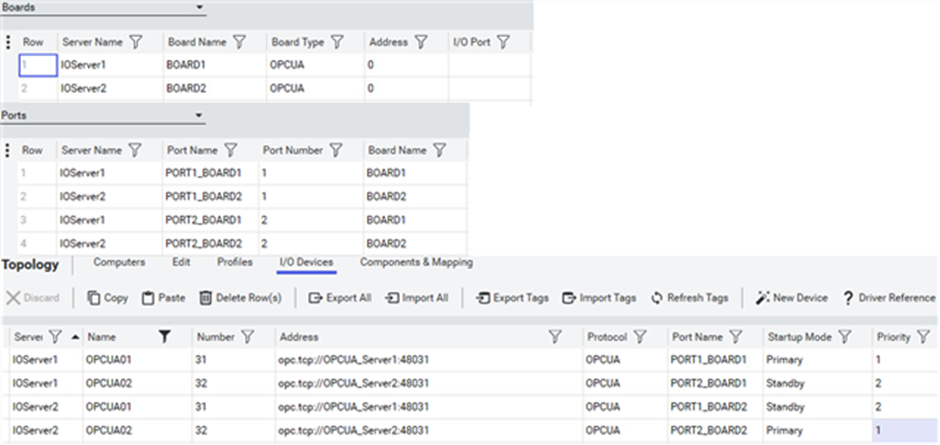Click the Delete Row(s) button
This screenshot has height=445, width=940.
240,298
